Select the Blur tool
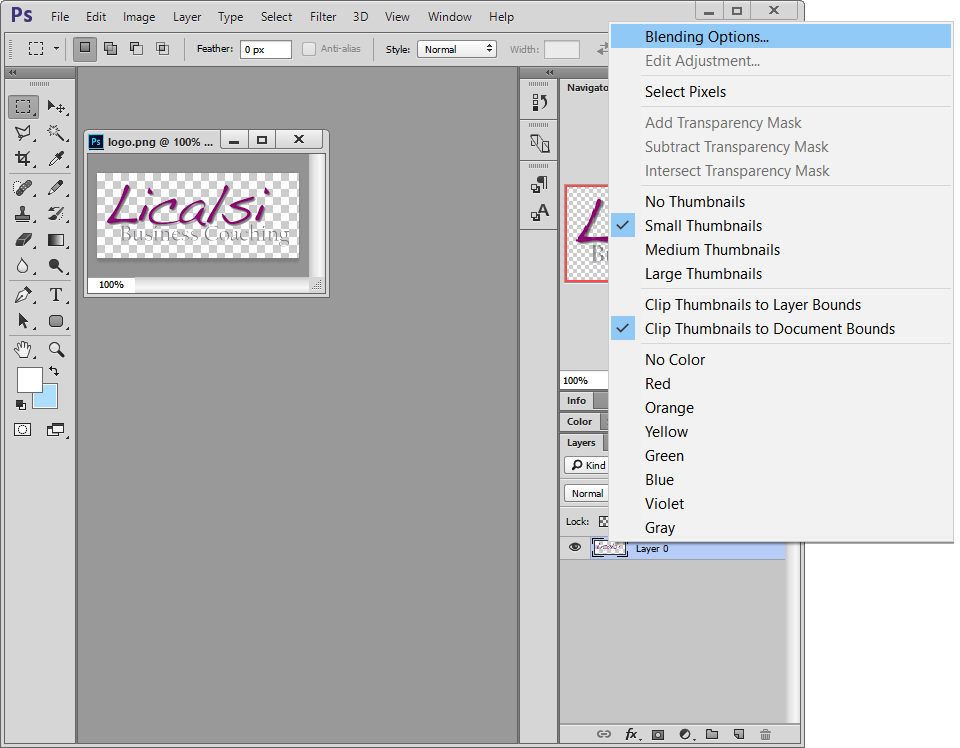 coord(23,266)
